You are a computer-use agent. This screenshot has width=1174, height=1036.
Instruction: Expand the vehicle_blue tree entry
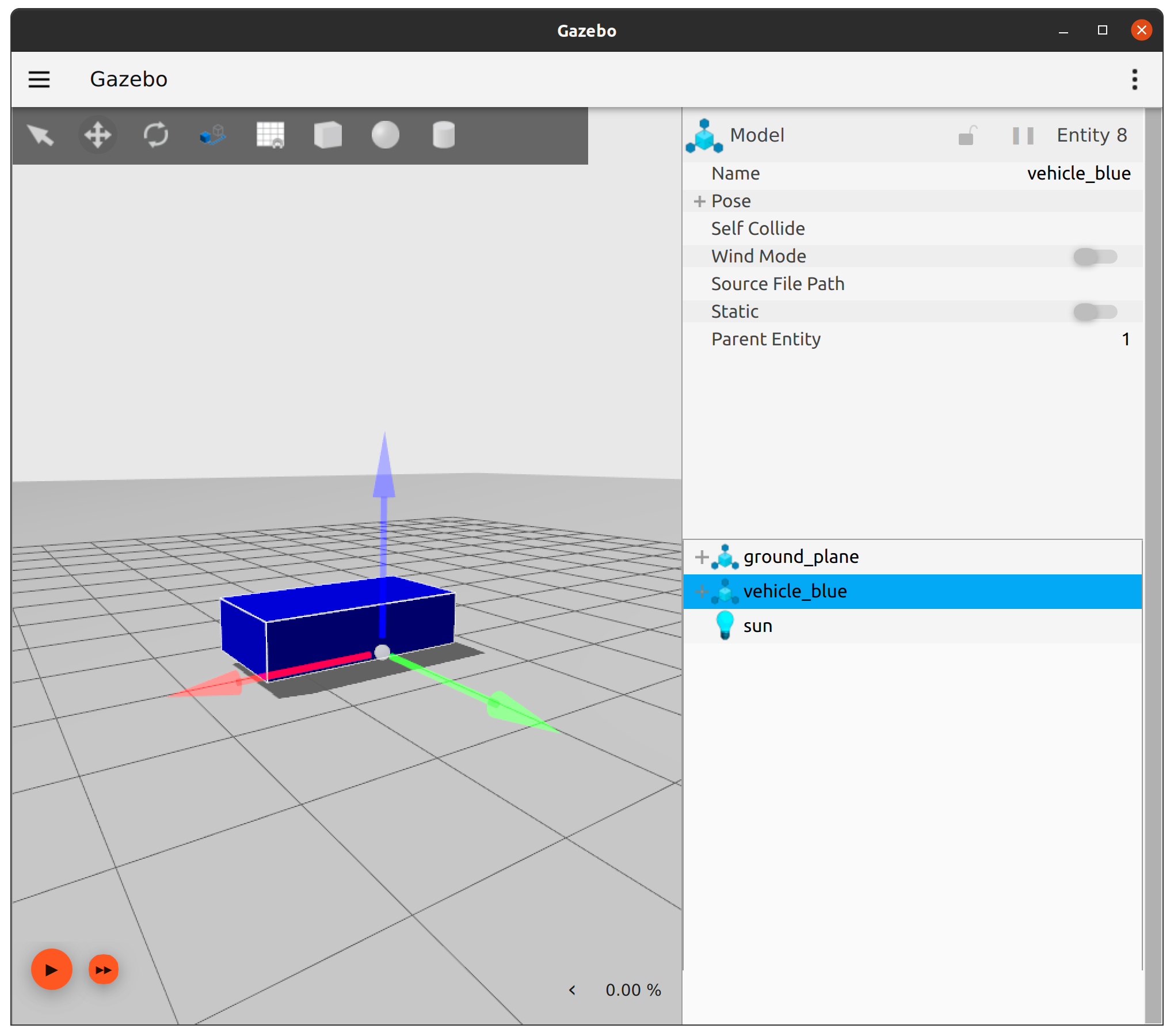(x=701, y=591)
